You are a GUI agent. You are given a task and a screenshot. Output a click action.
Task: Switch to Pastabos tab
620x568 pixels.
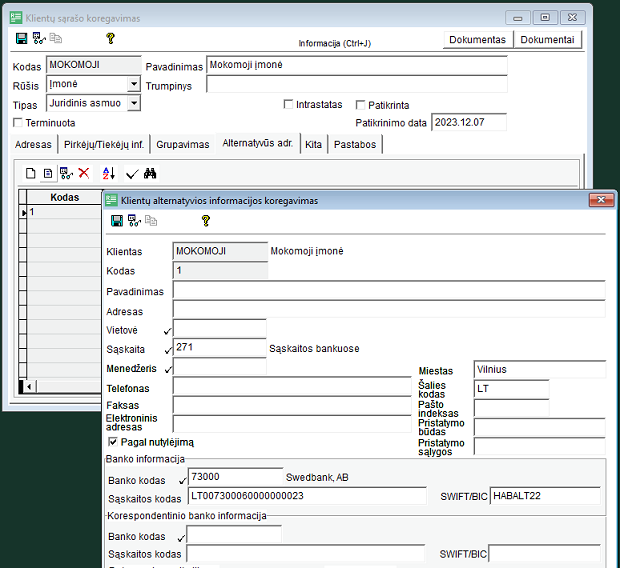coord(355,144)
